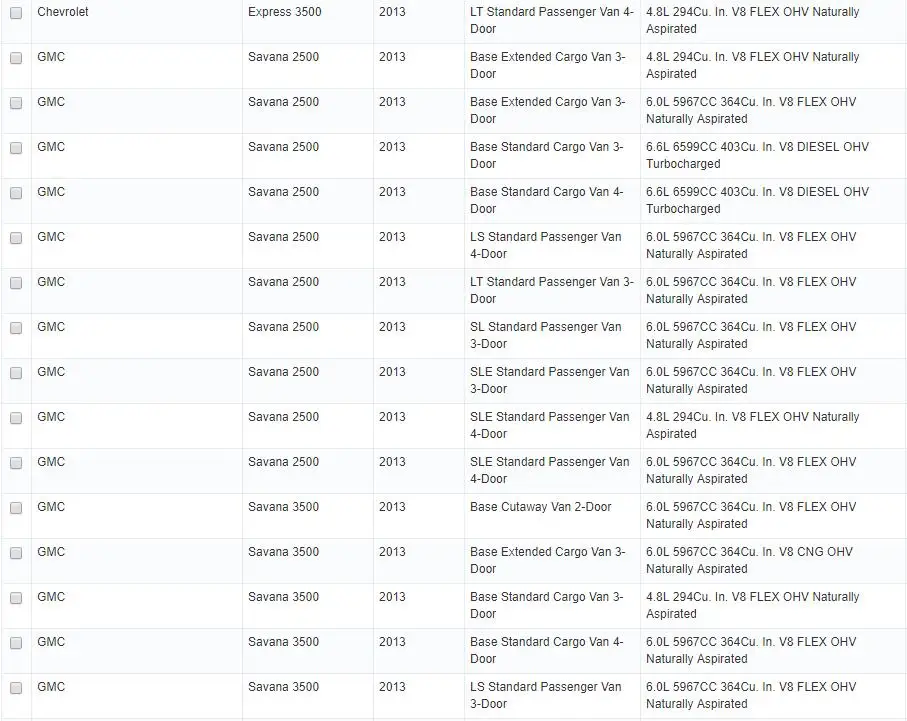This screenshot has width=907, height=721.
Task: Tick checkbox for Savana 3500 Standard Cargo 3-Door 4.8L row
Action: point(16,598)
